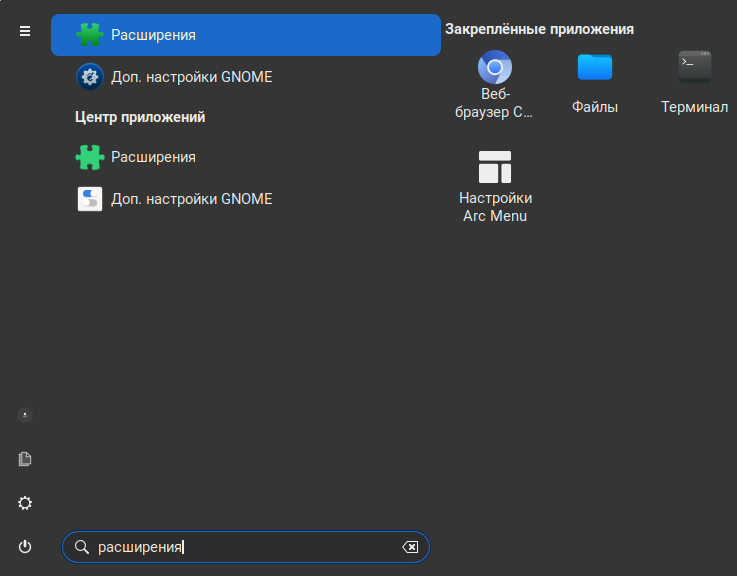Launch the Chromium web browser icon
The height and width of the screenshot is (576, 737).
(x=495, y=68)
